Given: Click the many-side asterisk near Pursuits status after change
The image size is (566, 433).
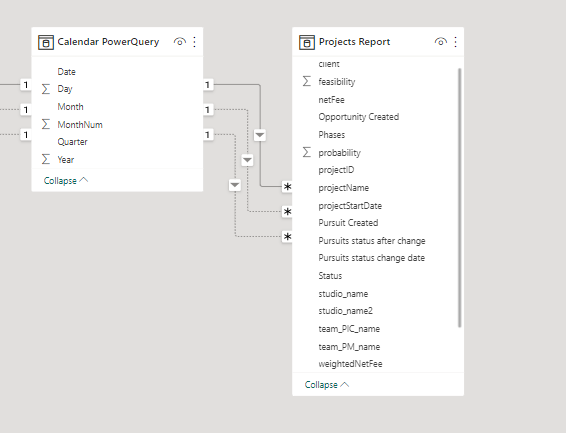Looking at the screenshot, I should 287,237.
